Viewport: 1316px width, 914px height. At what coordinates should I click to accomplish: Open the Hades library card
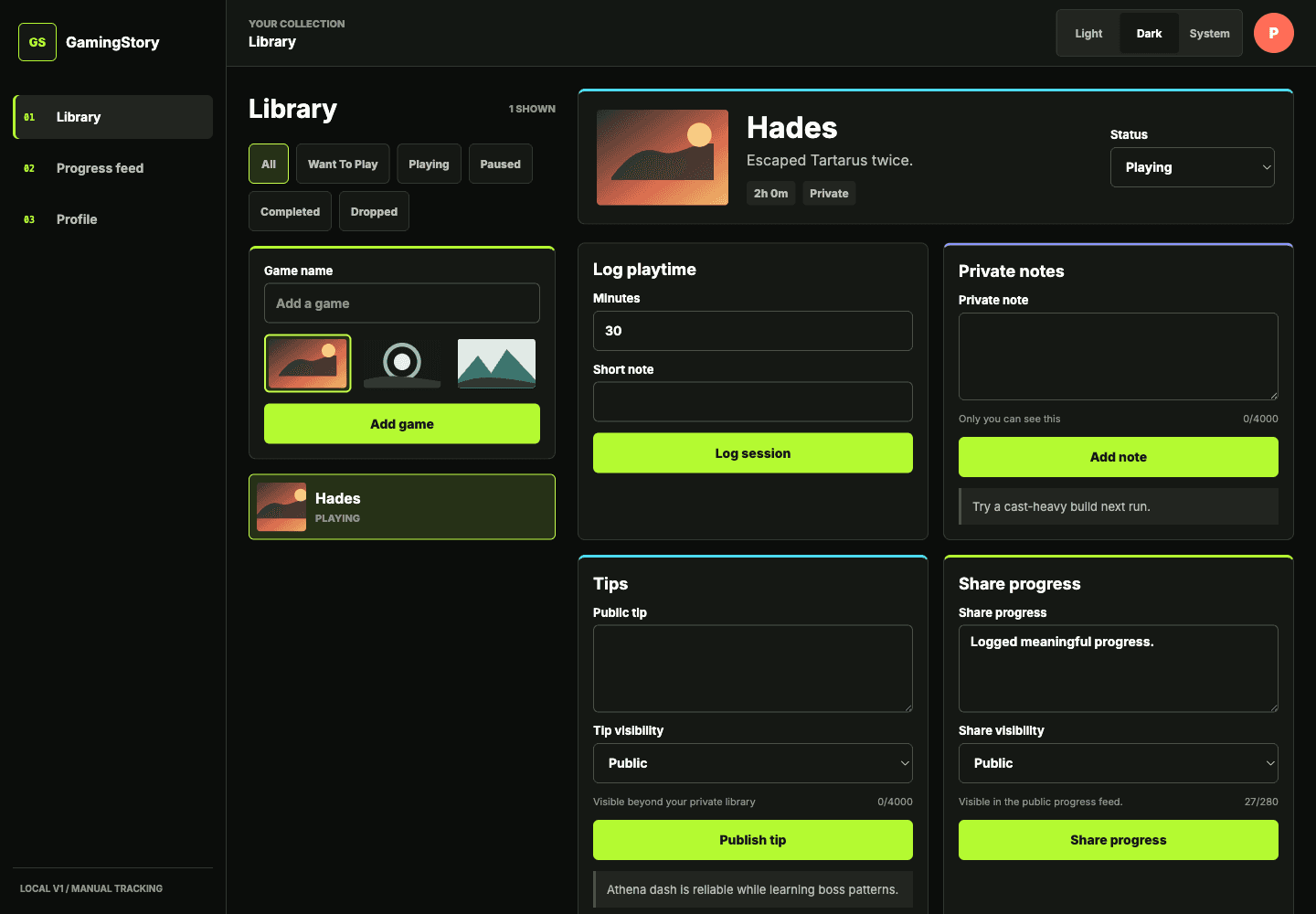(402, 506)
